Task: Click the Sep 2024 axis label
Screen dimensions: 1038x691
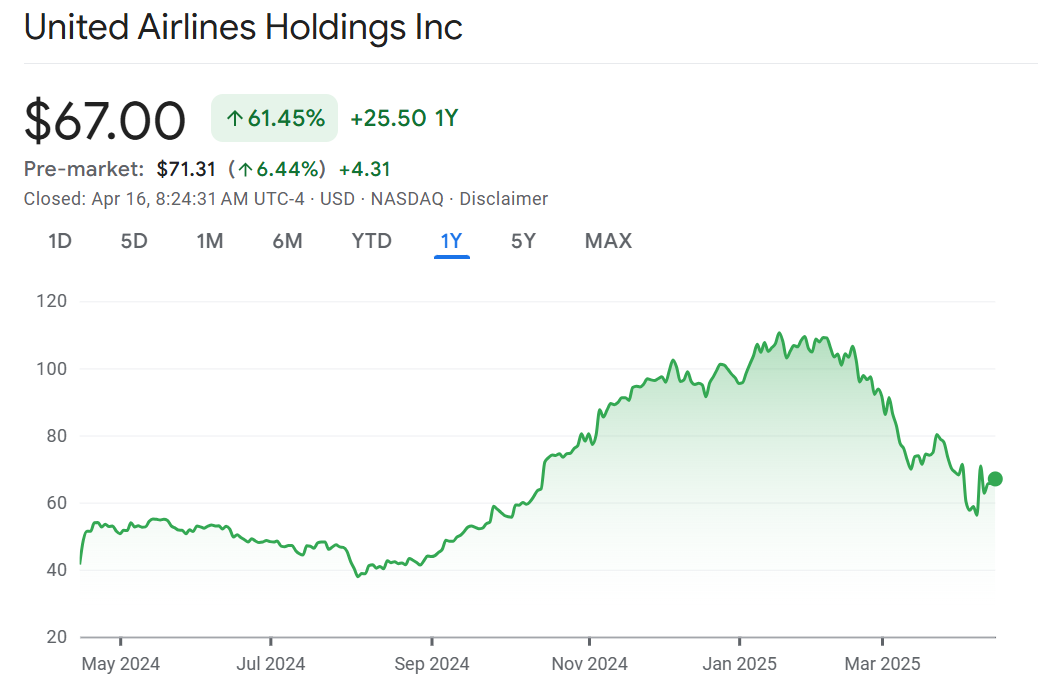Action: coord(431,664)
